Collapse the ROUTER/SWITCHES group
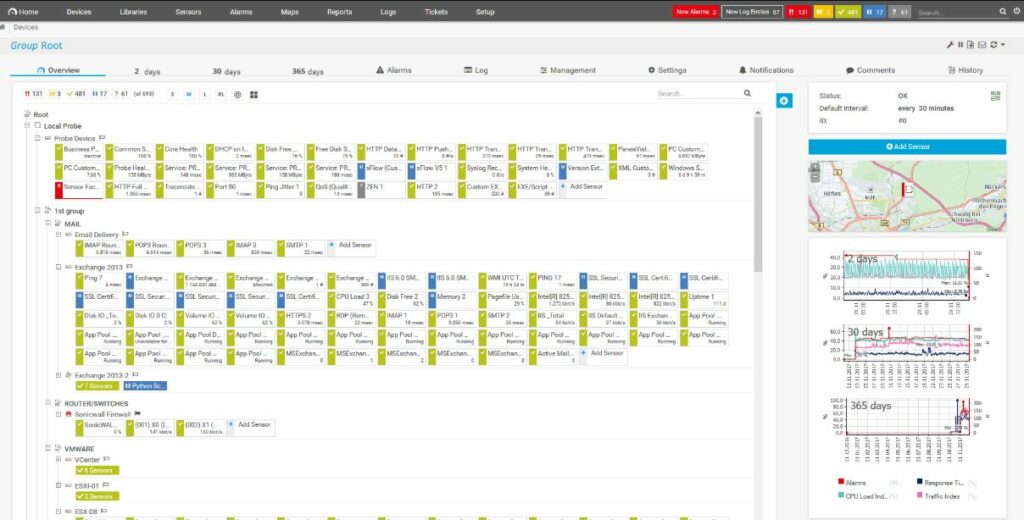Viewport: 1024px width, 520px height. [x=48, y=403]
